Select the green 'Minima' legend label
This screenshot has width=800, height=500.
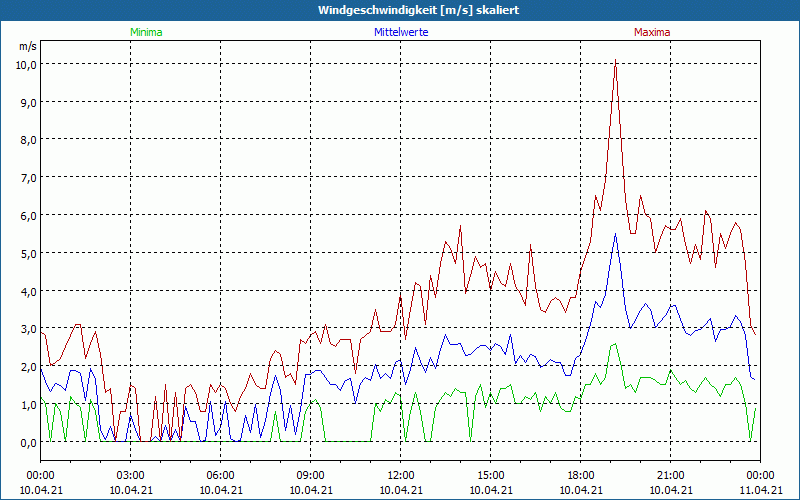pyautogui.click(x=146, y=32)
